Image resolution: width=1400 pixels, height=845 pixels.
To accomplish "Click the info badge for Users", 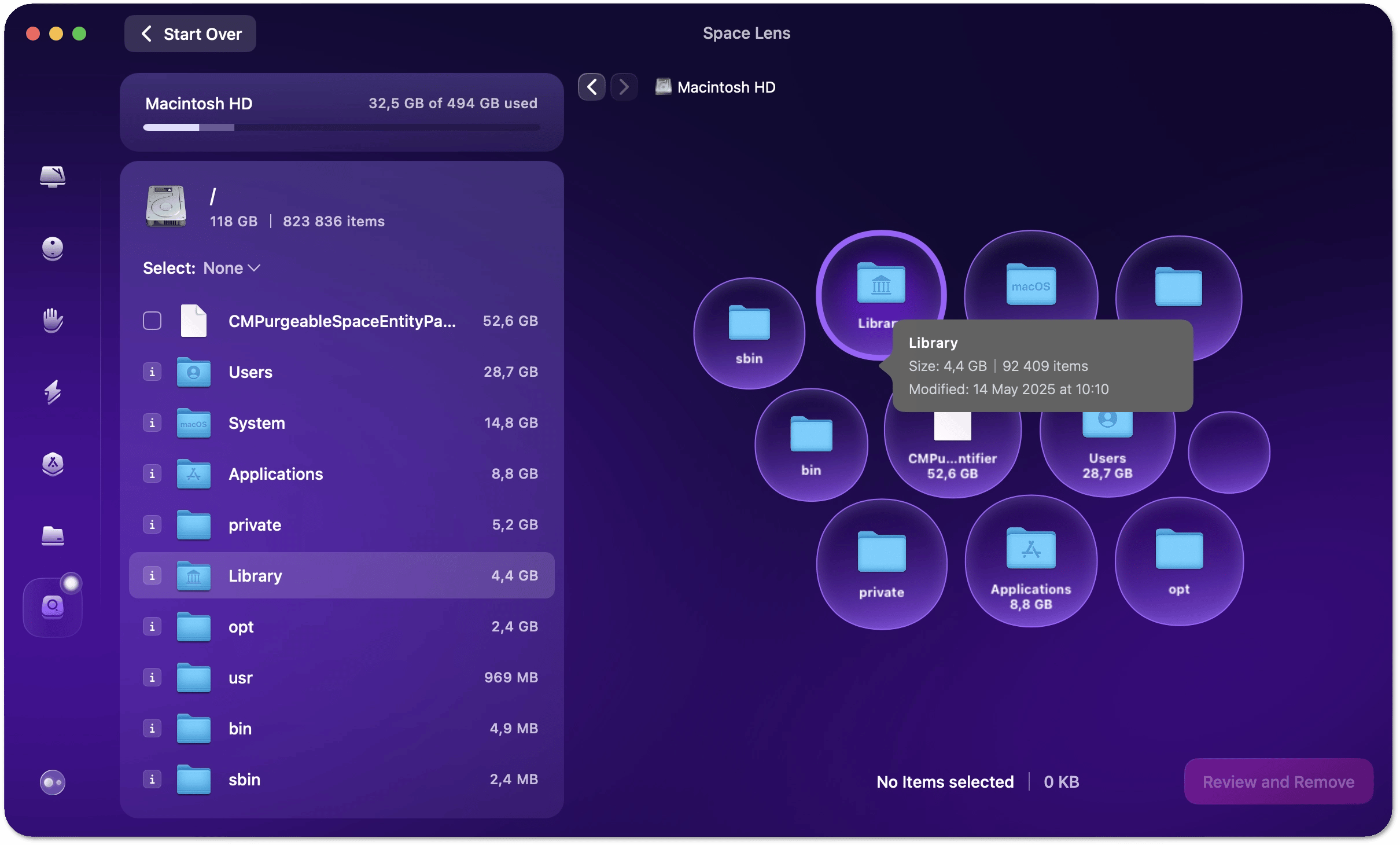I will (152, 372).
